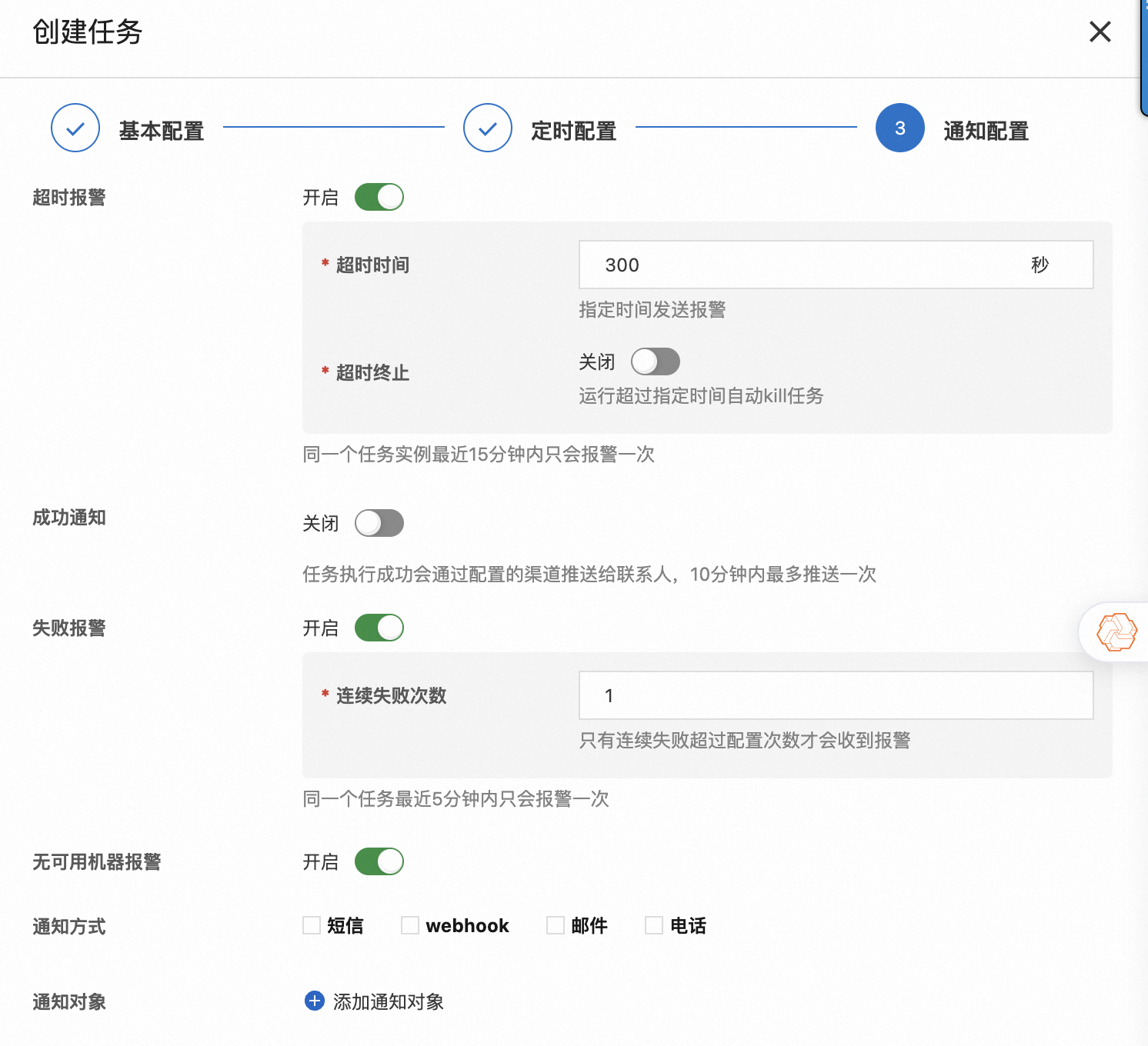Click the 通知配置 step label
This screenshot has height=1046, width=1148.
click(x=986, y=131)
